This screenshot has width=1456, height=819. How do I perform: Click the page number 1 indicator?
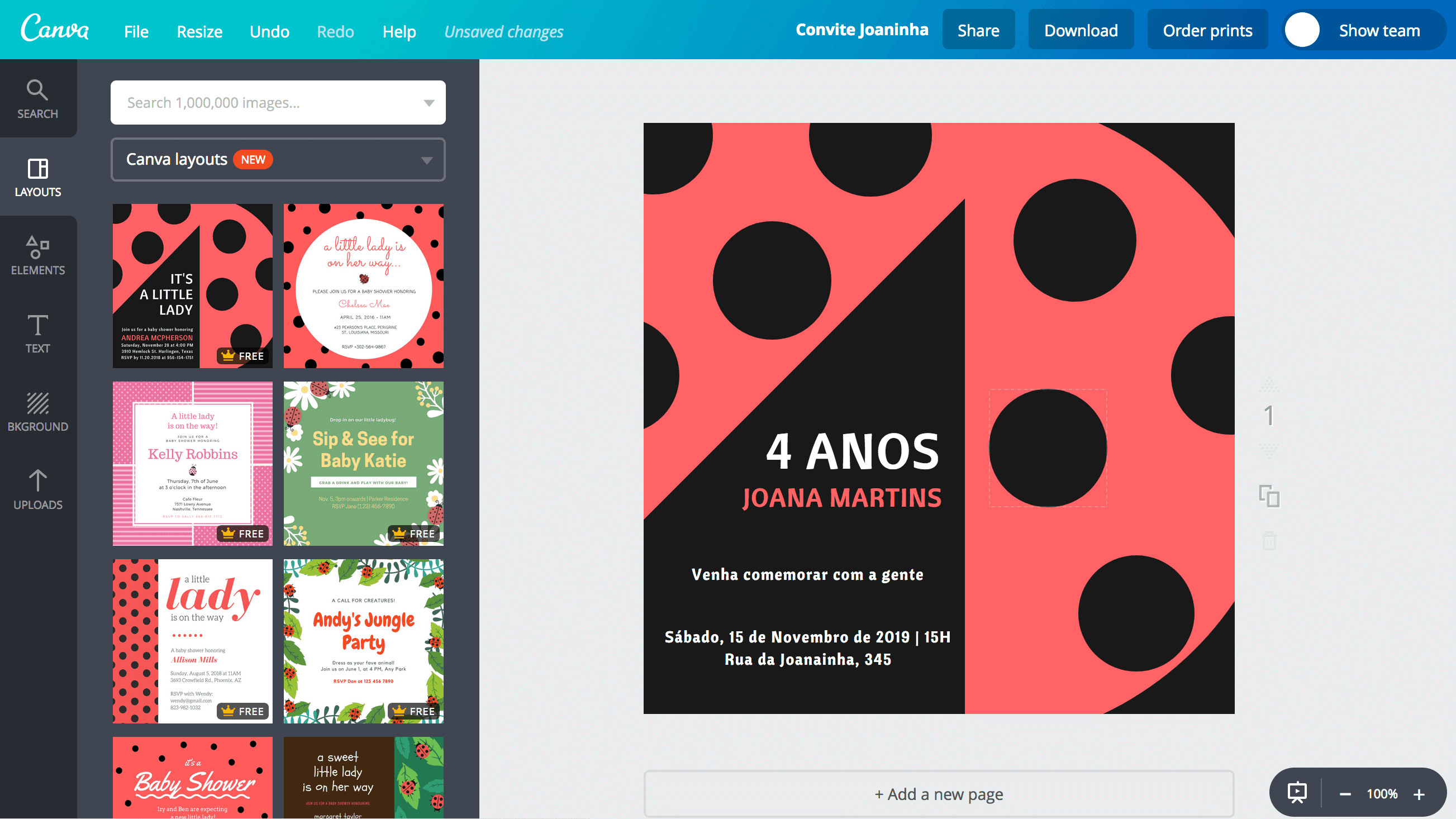tap(1269, 416)
